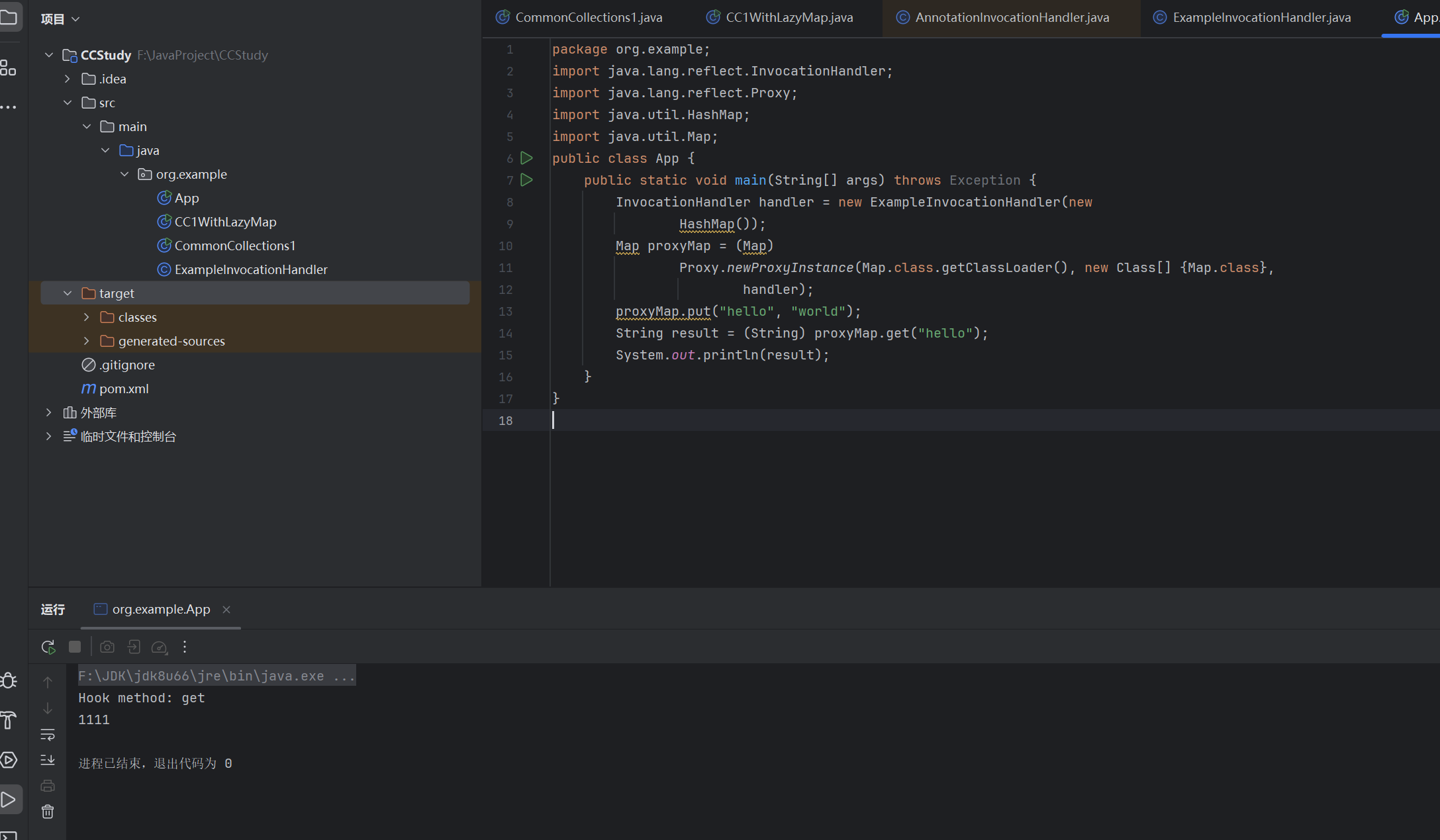Image resolution: width=1440 pixels, height=840 pixels.
Task: Click the java.exe command line link
Action: pos(216,676)
